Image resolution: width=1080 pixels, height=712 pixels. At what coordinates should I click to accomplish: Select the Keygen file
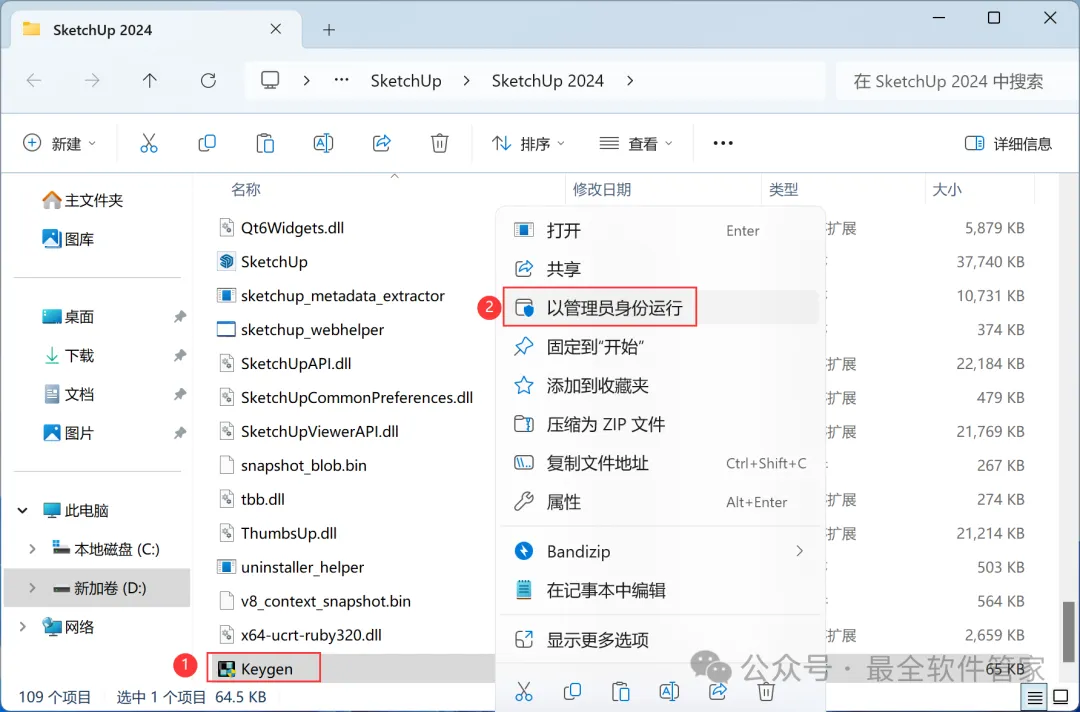[266, 669]
